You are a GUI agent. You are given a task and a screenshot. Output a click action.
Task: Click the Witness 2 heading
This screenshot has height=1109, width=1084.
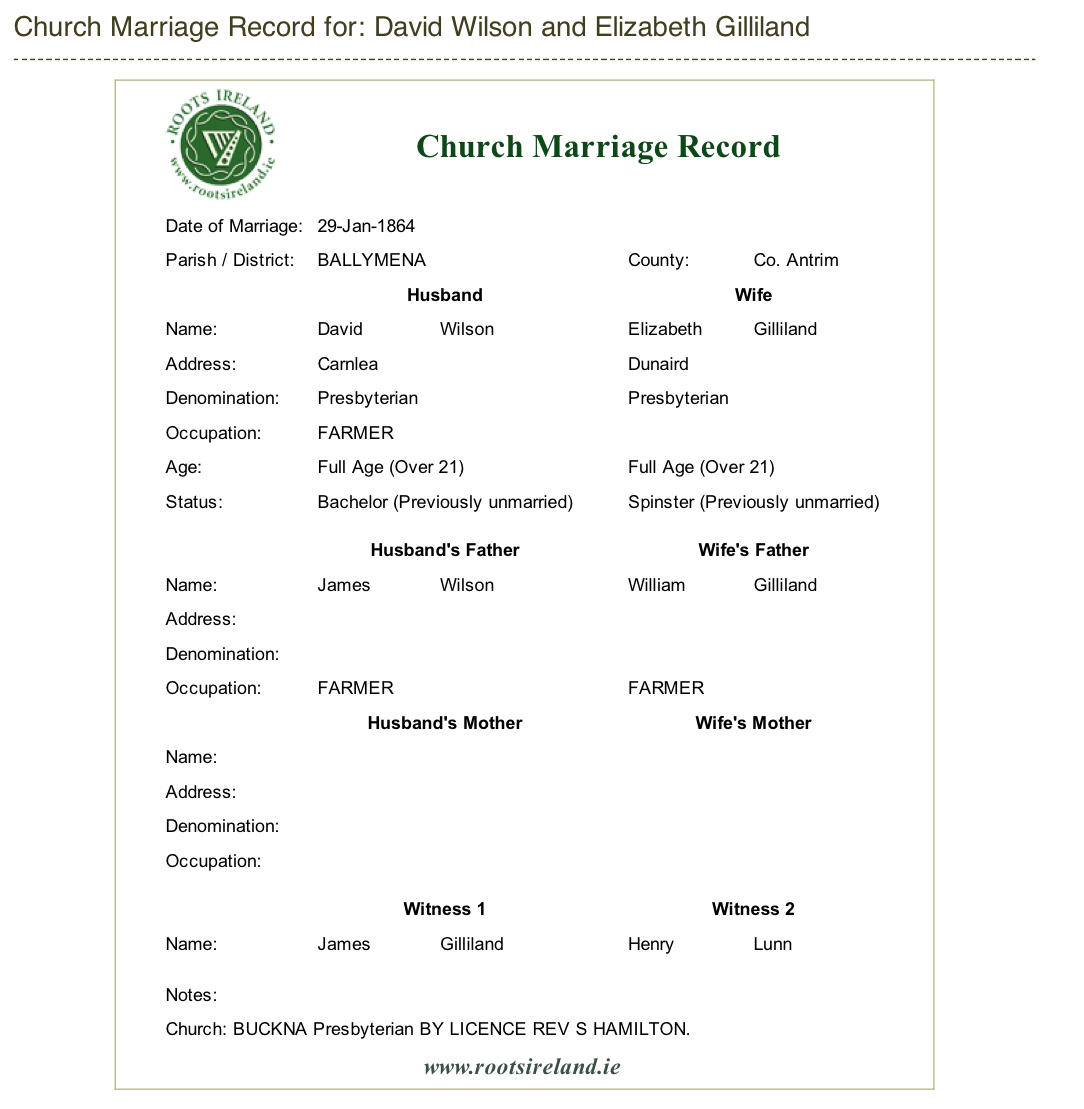click(753, 909)
